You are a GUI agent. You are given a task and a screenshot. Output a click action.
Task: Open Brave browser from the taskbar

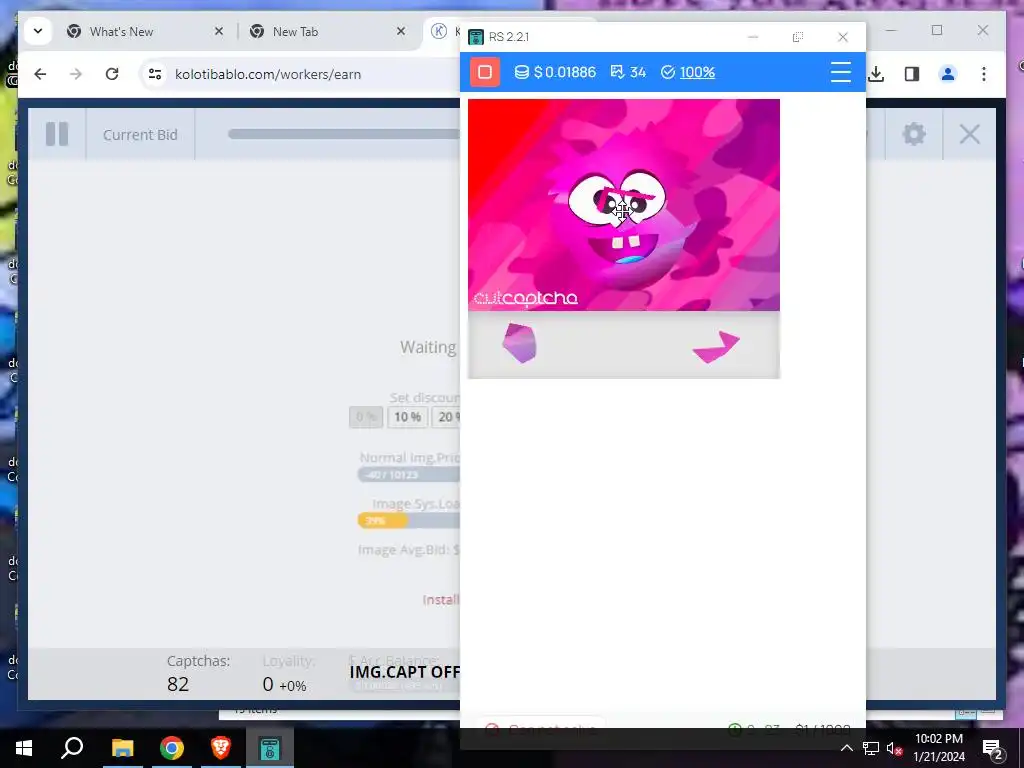[x=221, y=748]
